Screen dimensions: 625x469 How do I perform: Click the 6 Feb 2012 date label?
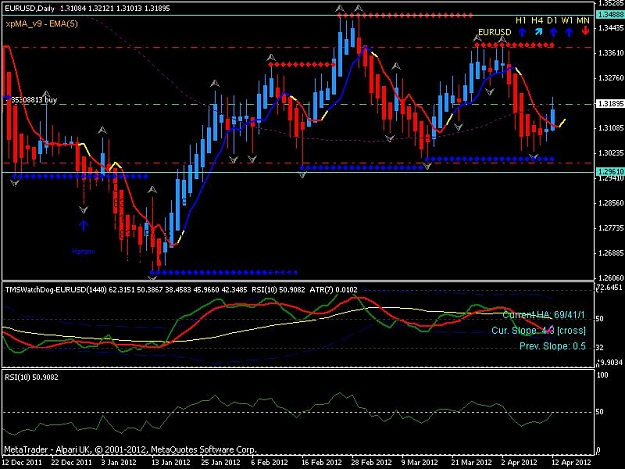click(x=269, y=463)
